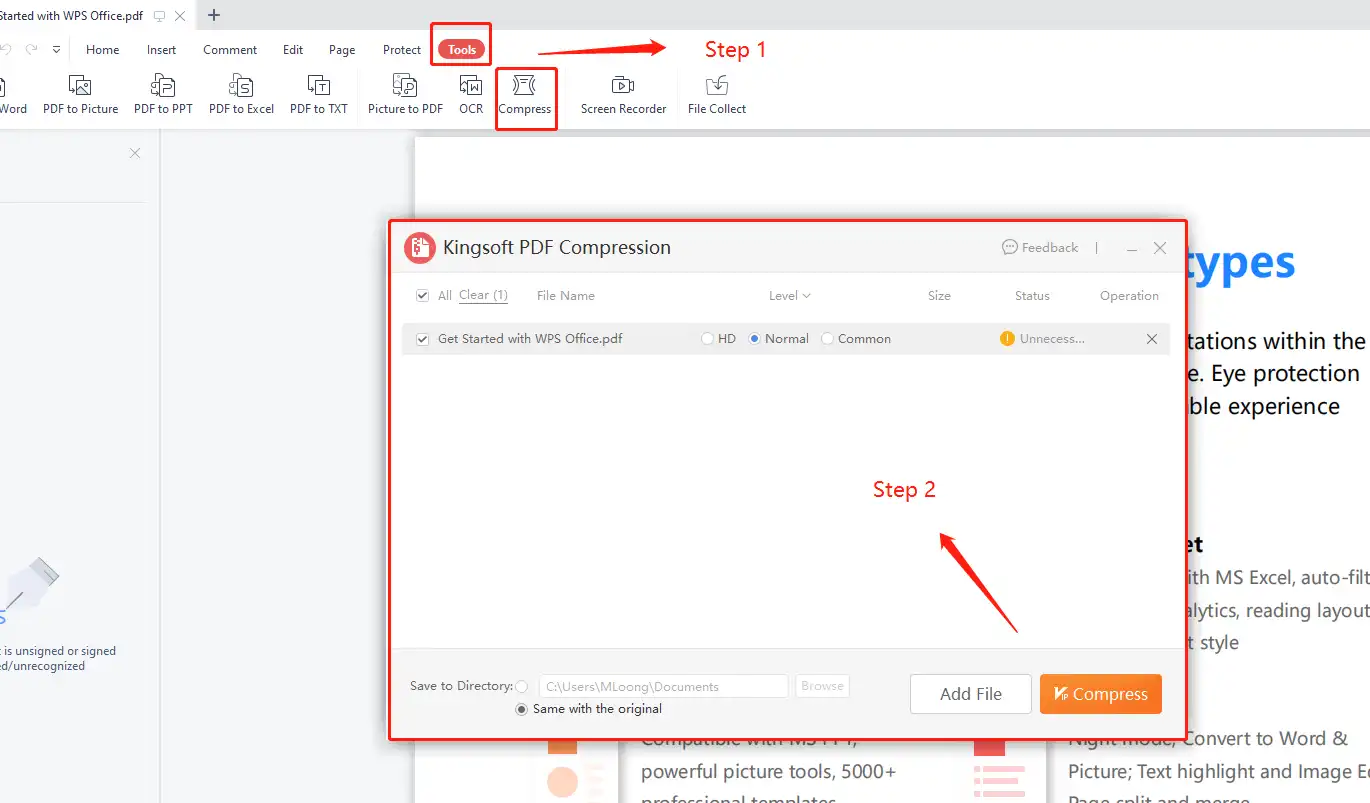Close the Get Started document tab
1370x803 pixels.
pyautogui.click(x=179, y=16)
